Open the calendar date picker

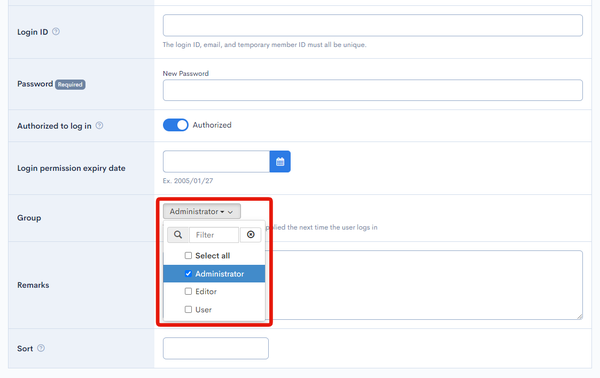pos(280,161)
